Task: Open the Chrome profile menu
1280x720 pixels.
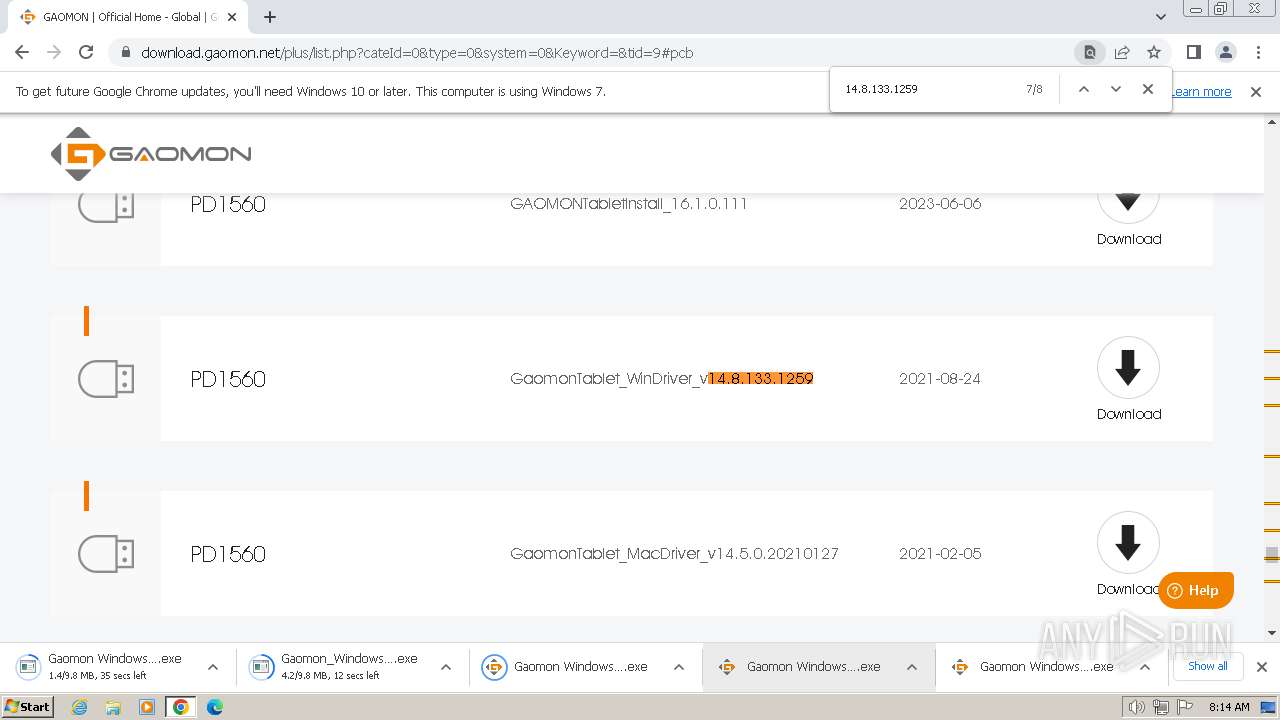Action: coord(1225,52)
